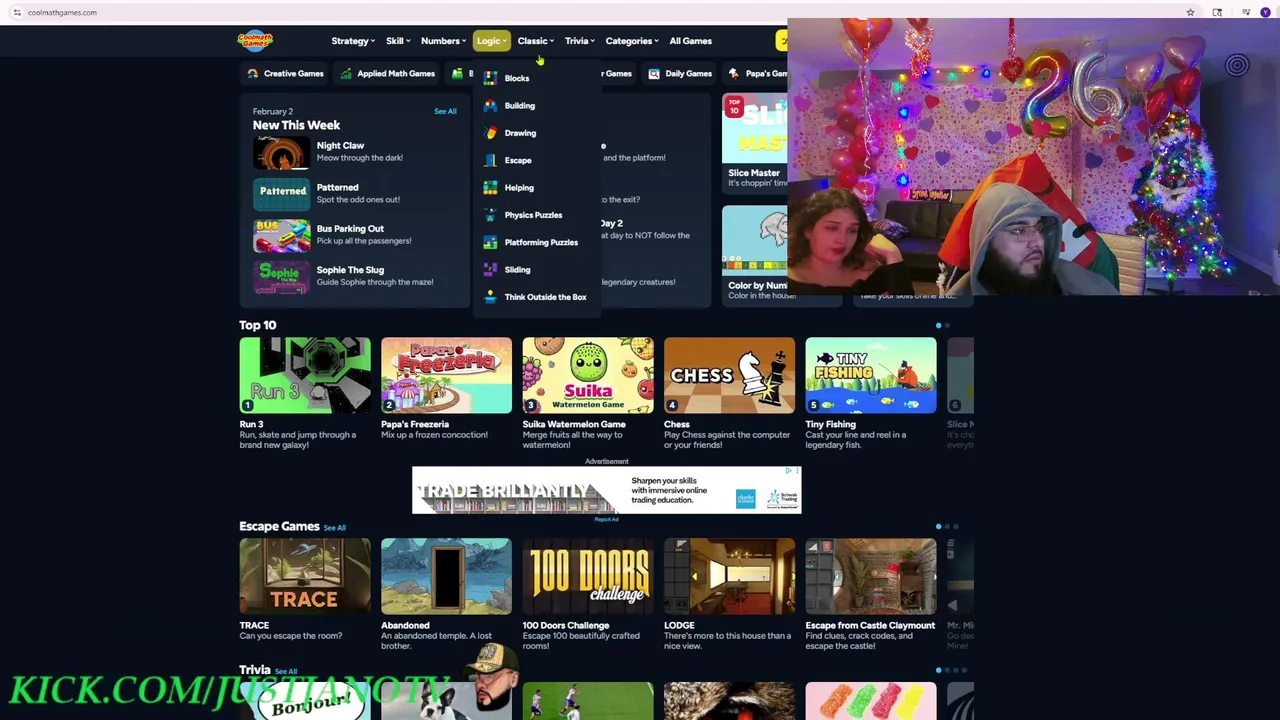Click the Top 10 carousel page dot
This screenshot has width=1280, height=720.
click(x=938, y=325)
